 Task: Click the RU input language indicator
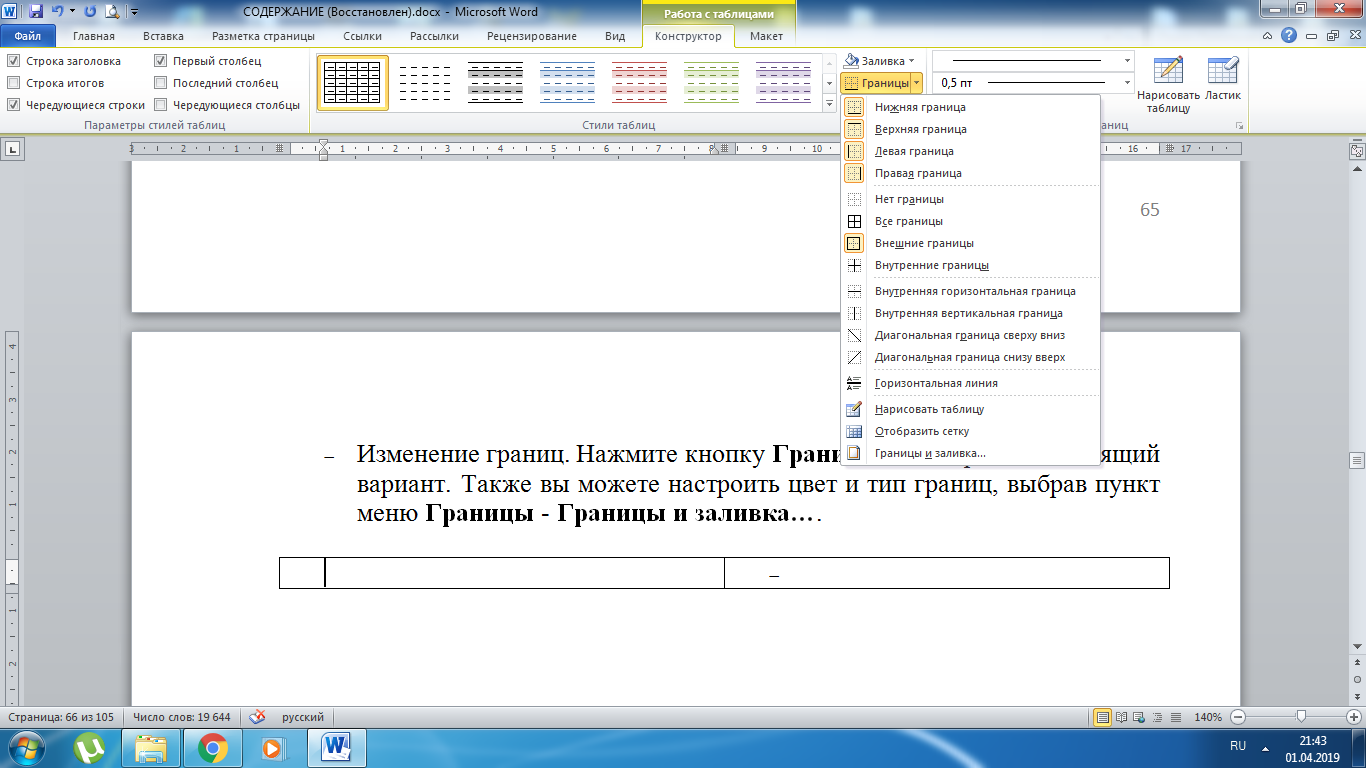coord(1237,746)
